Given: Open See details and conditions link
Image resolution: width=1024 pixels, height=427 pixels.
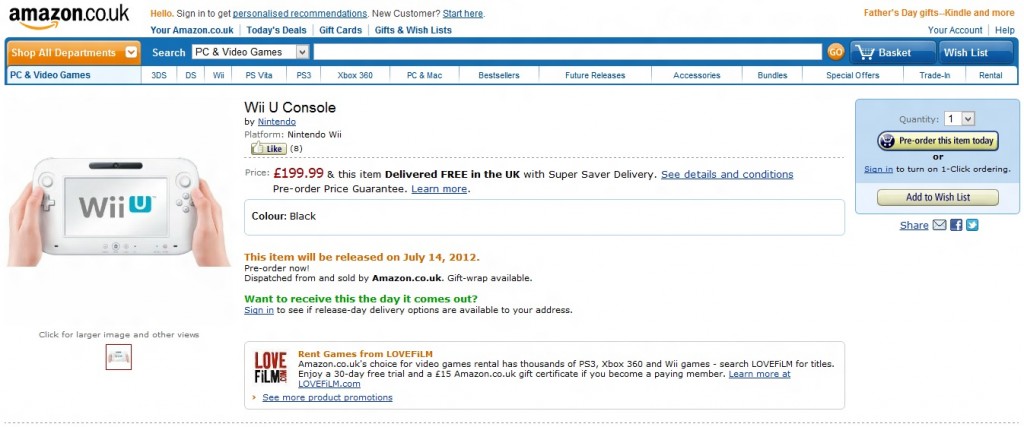Looking at the screenshot, I should 727,174.
